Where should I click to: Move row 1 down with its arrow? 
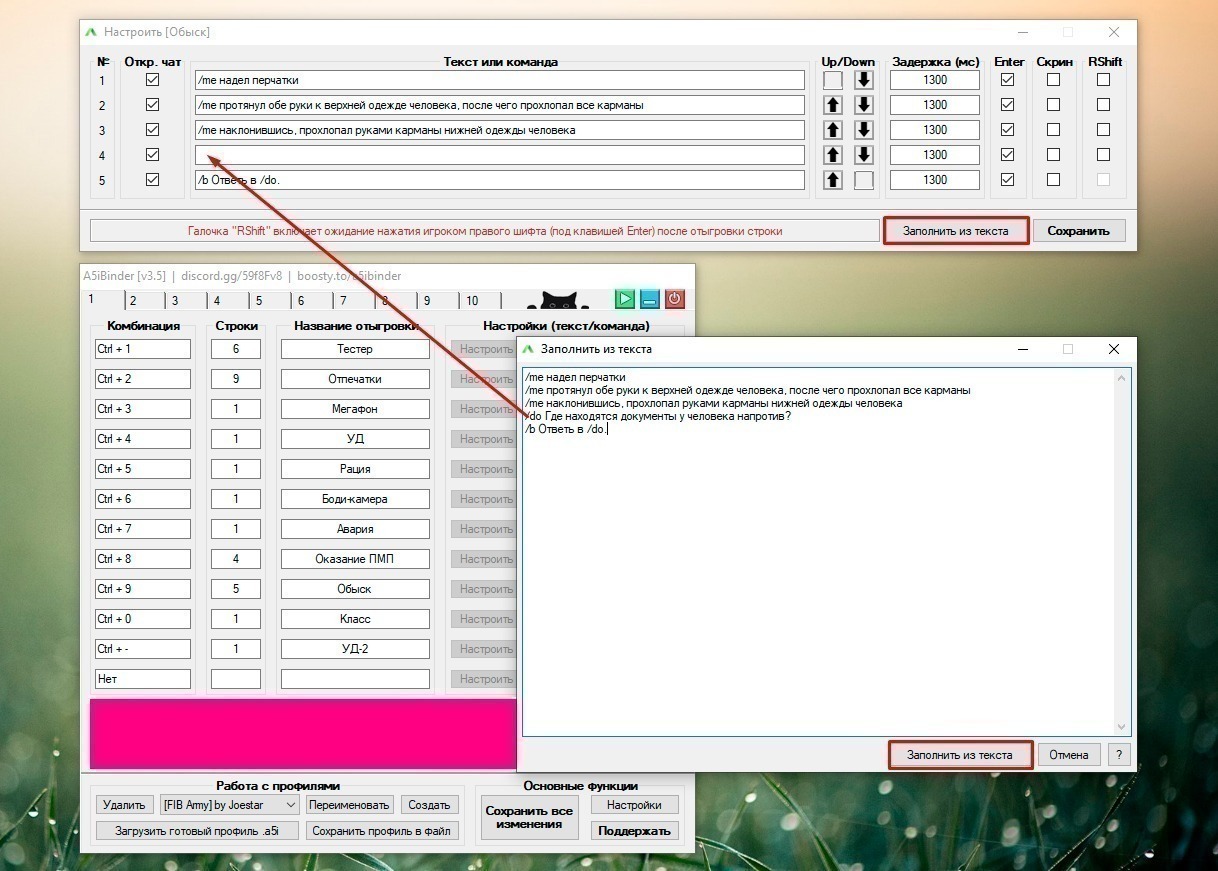pyautogui.click(x=864, y=80)
